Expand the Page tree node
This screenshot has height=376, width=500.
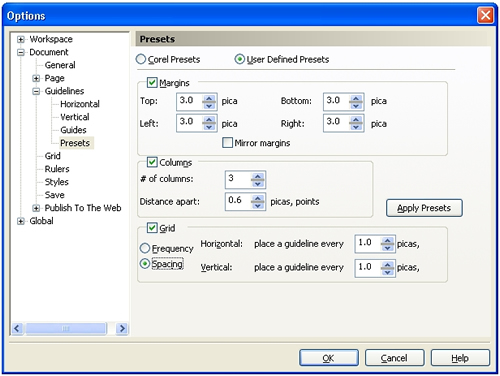36,79
